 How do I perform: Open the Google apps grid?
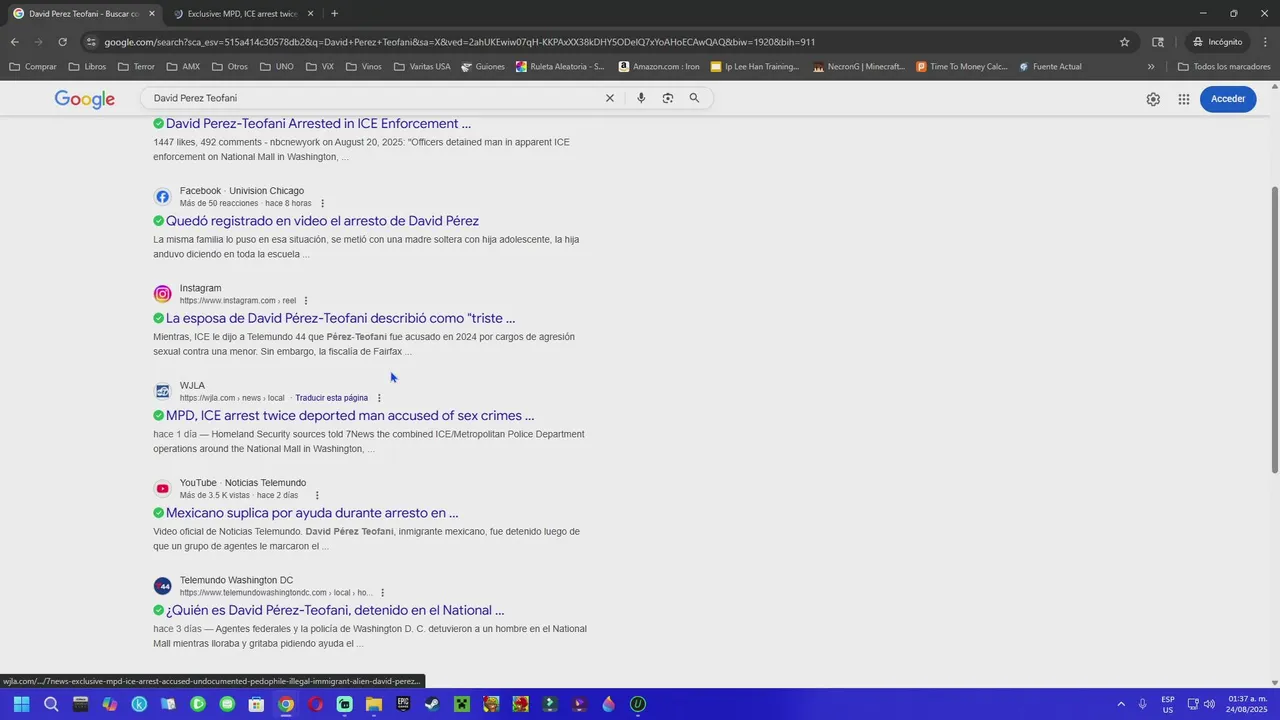click(x=1184, y=99)
